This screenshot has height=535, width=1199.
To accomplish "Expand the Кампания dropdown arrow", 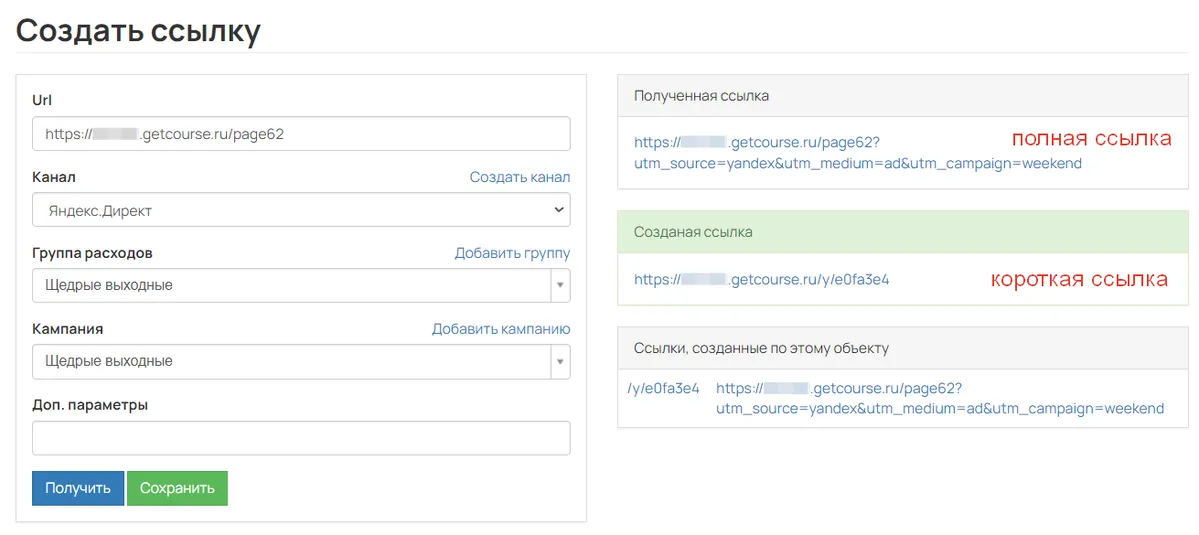I will pos(561,362).
